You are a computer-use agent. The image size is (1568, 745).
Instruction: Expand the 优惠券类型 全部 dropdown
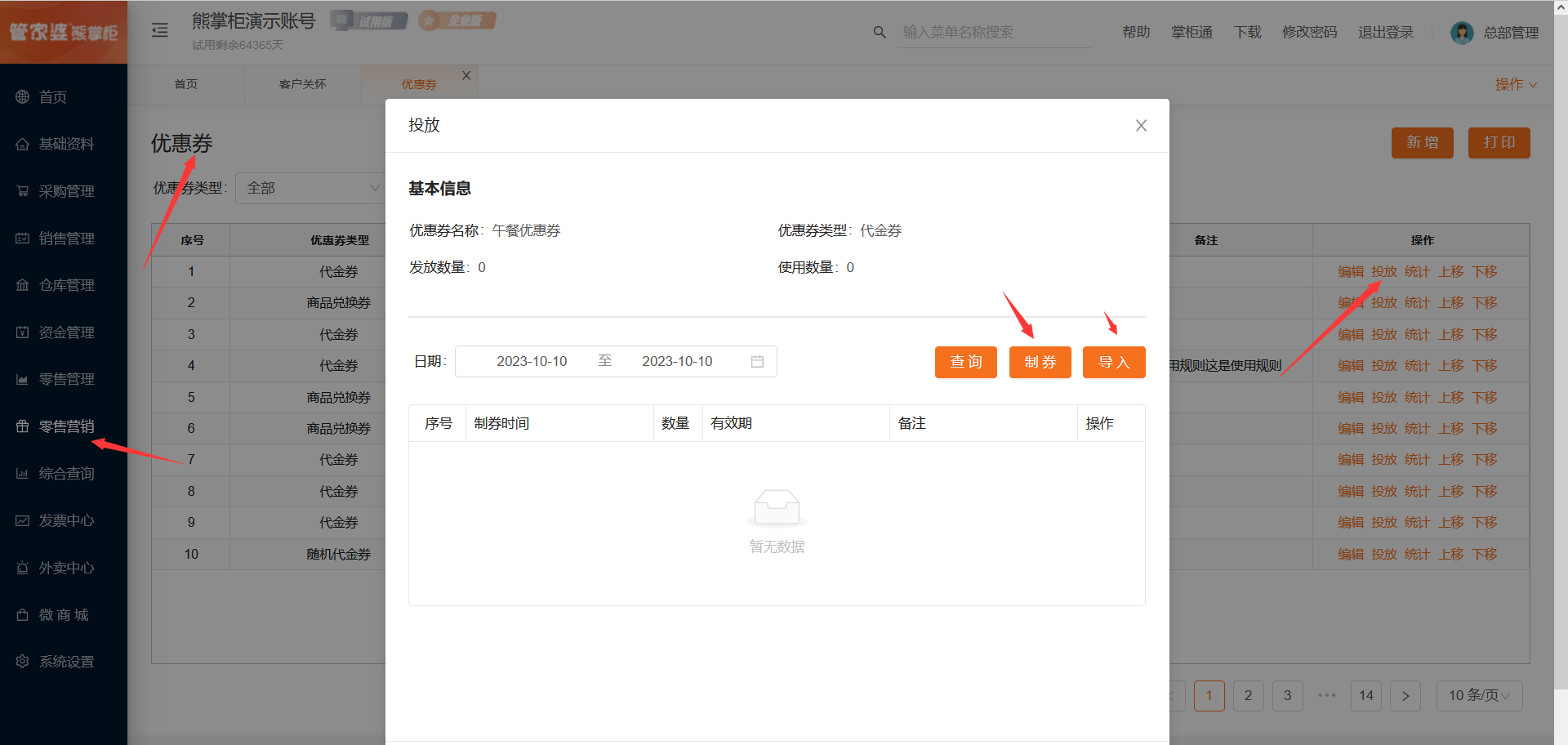[x=310, y=188]
